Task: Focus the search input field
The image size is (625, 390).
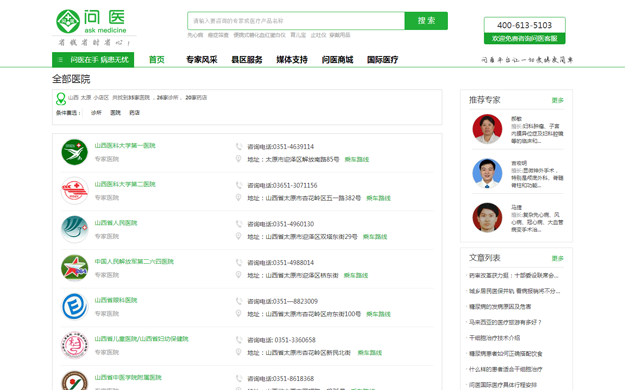Action: (296, 21)
